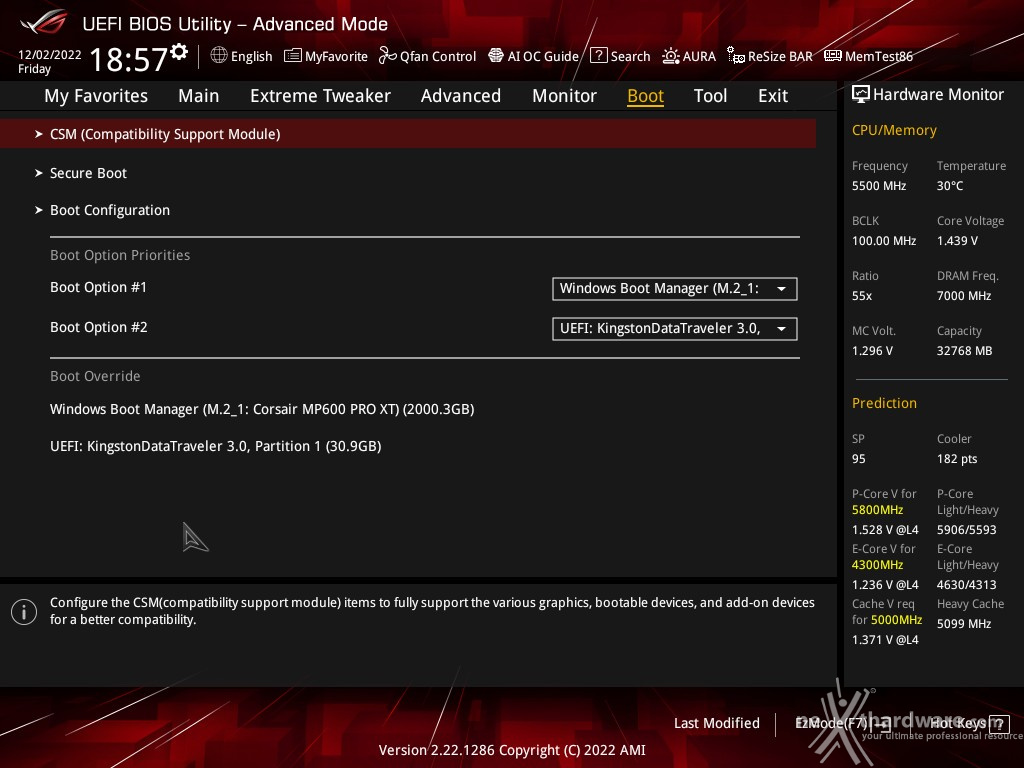Click the 5800MHz P-Core prediction
1024x768 pixels.
coord(877,510)
